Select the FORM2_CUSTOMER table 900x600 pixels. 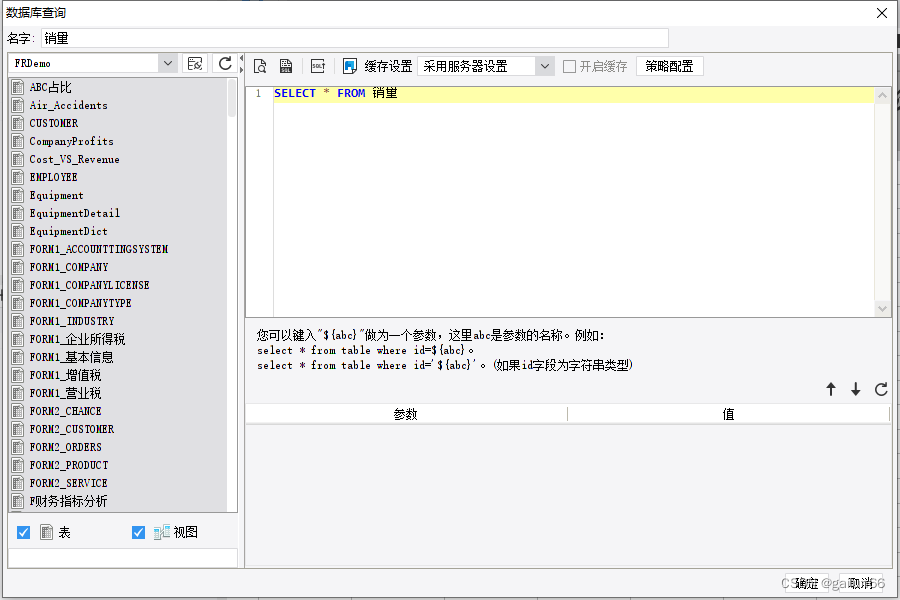72,429
